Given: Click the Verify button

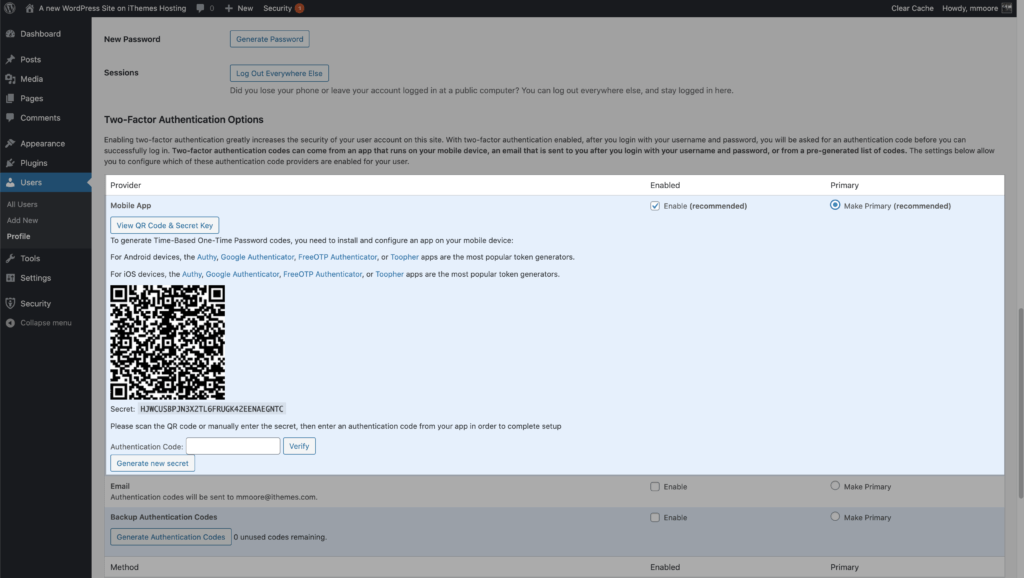Looking at the screenshot, I should pos(299,446).
